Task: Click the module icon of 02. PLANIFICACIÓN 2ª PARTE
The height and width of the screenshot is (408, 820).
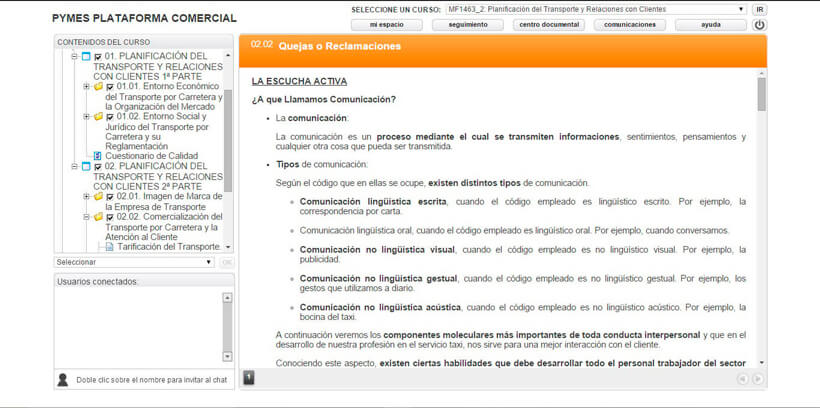Action: click(86, 167)
